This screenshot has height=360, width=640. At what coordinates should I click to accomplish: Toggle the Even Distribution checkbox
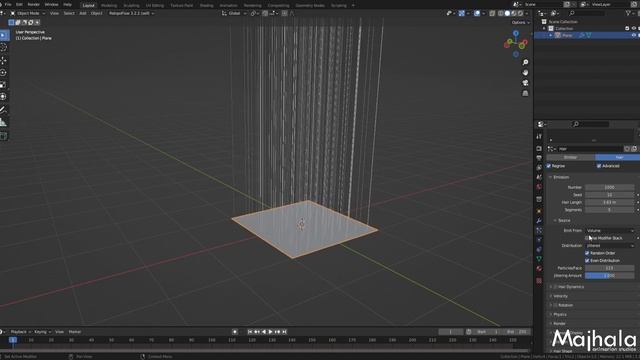[587, 260]
